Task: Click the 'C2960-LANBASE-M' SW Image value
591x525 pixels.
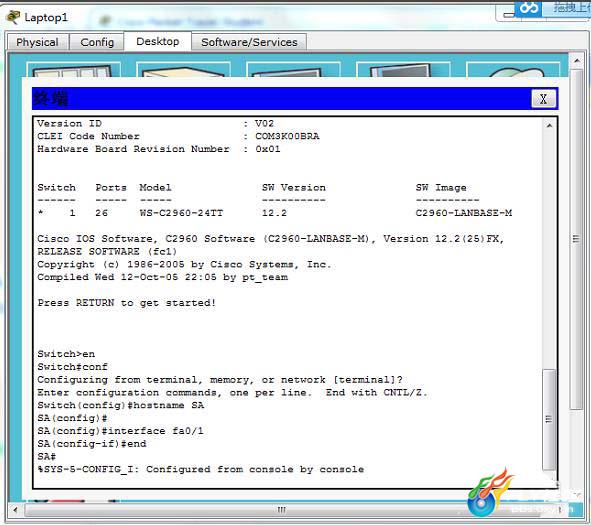Action: click(464, 213)
